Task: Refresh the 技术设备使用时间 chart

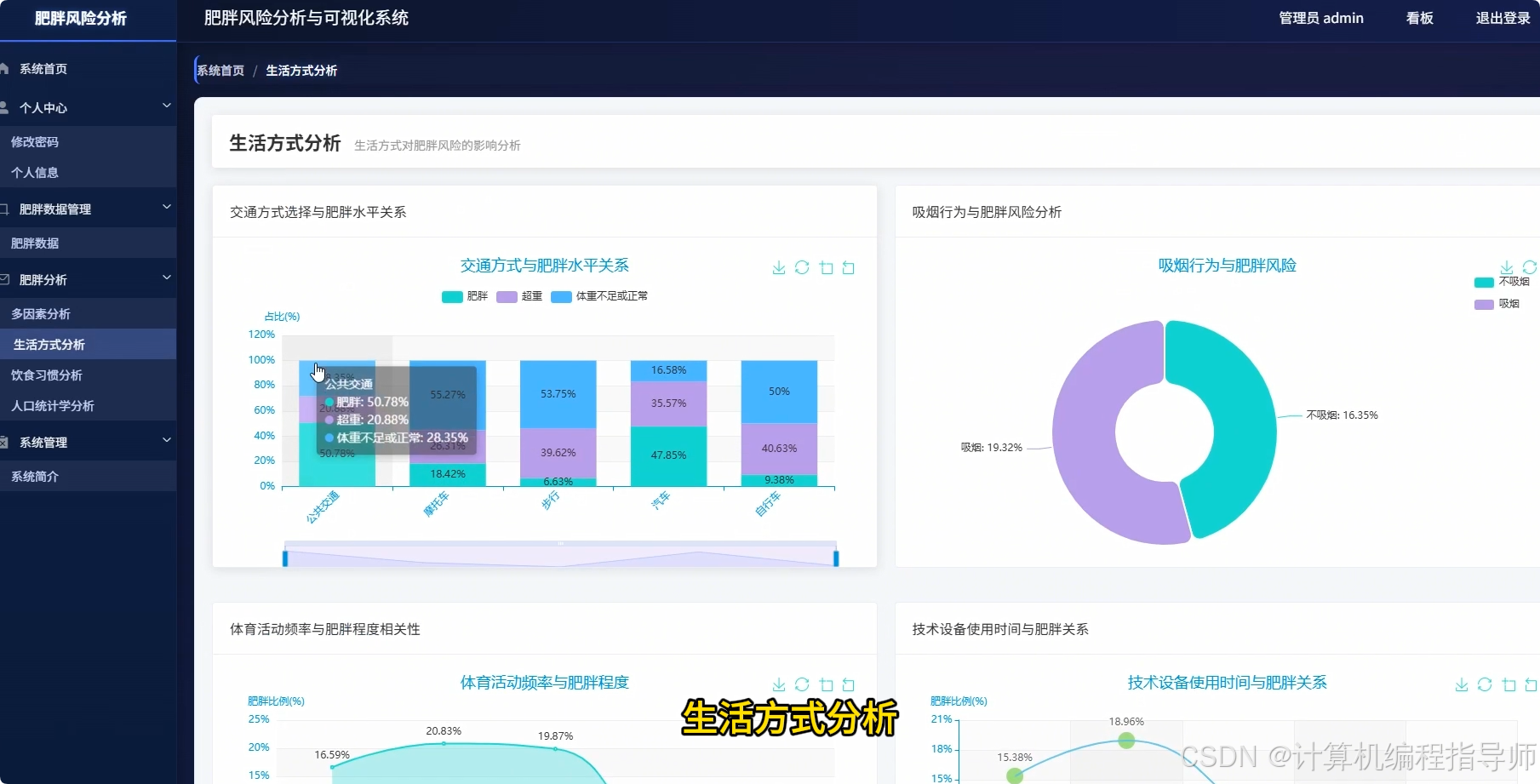Action: [1485, 685]
